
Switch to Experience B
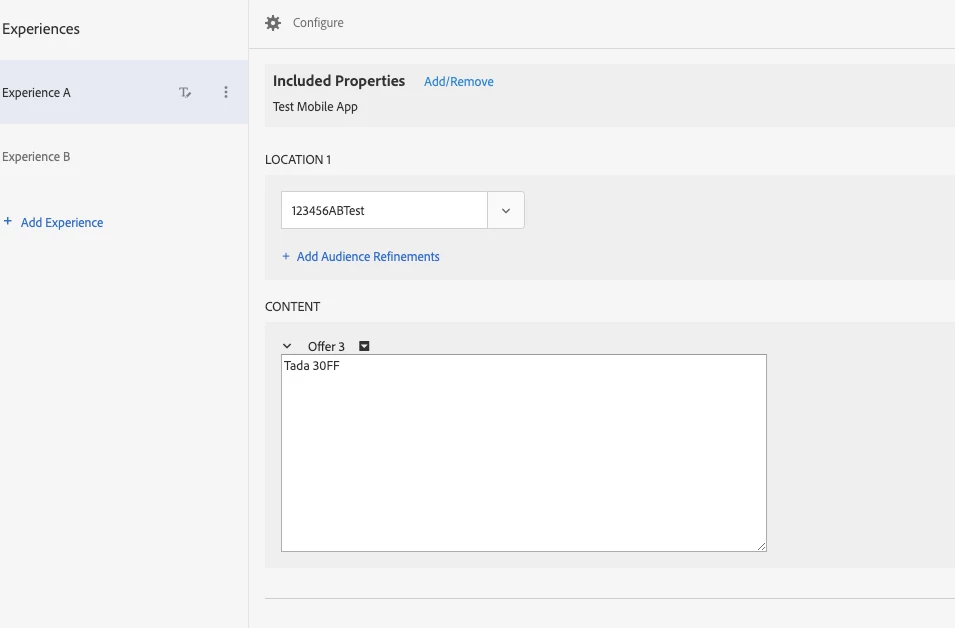(37, 157)
